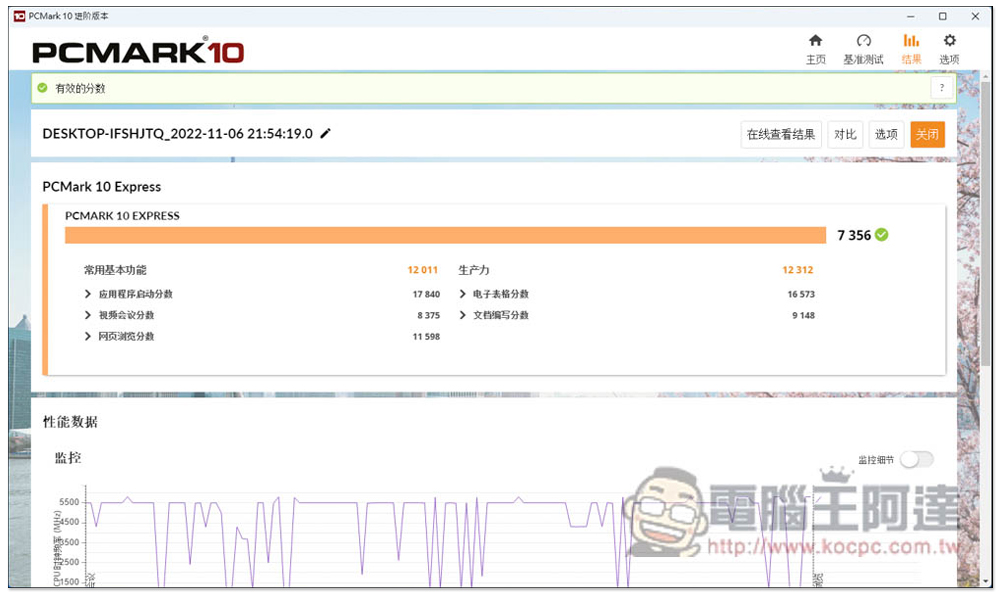Screen dimensions: 1000x595
Task: Click the Essentials (常用基本功能) score 12 011
Action: [x=422, y=270]
